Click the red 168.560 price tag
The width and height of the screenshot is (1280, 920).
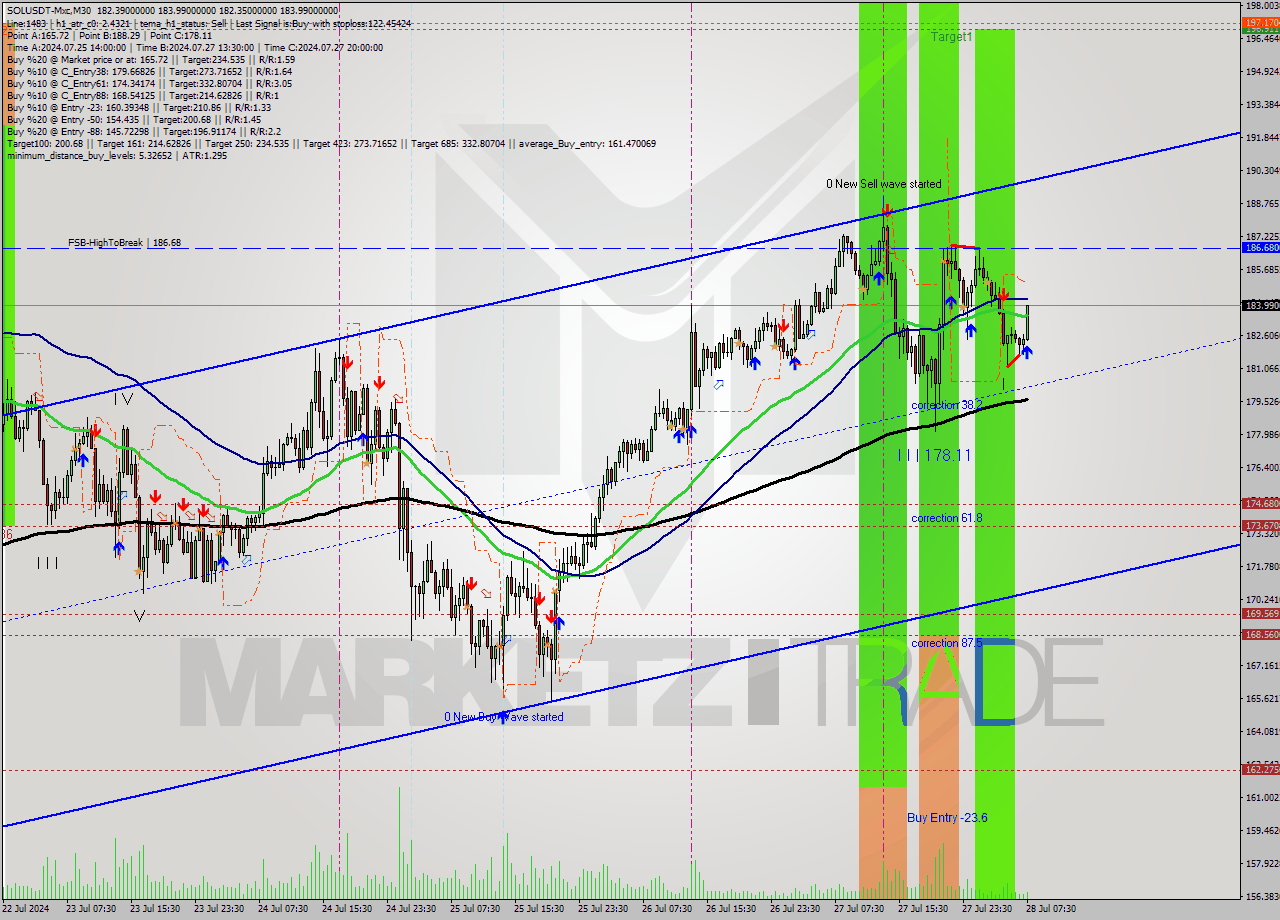pos(1260,634)
